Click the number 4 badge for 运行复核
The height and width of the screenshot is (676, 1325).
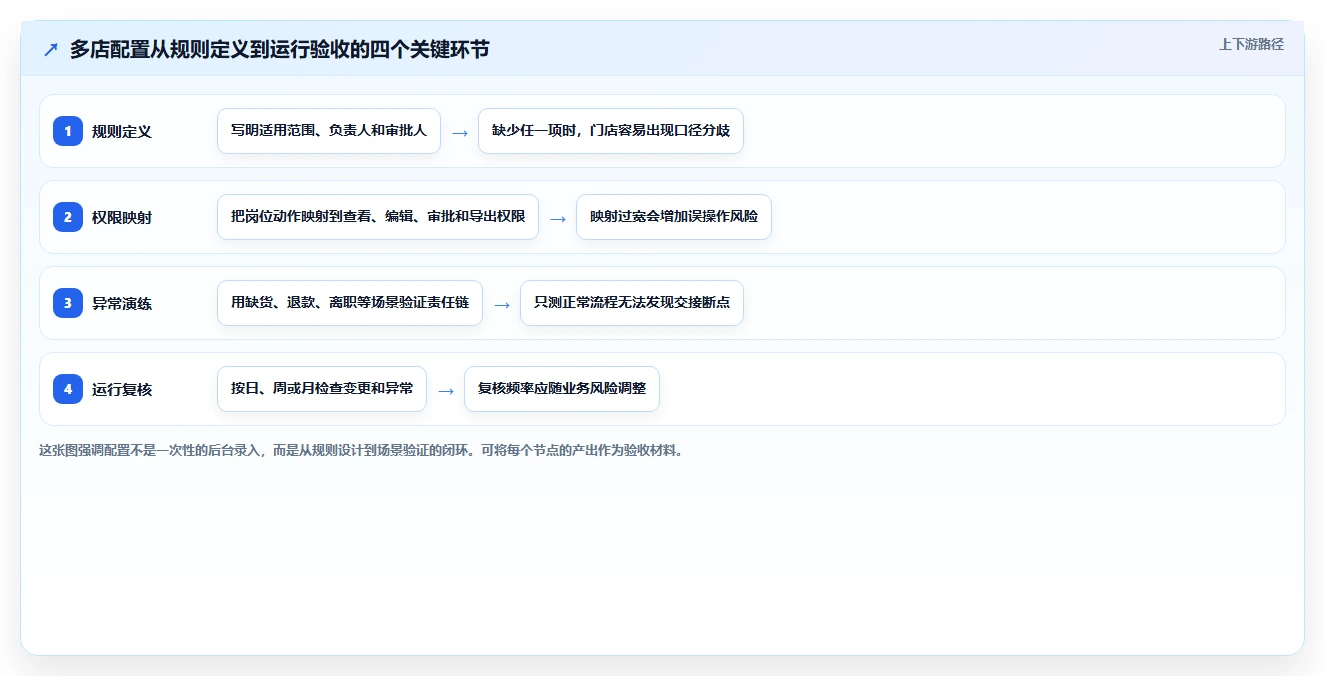point(68,389)
